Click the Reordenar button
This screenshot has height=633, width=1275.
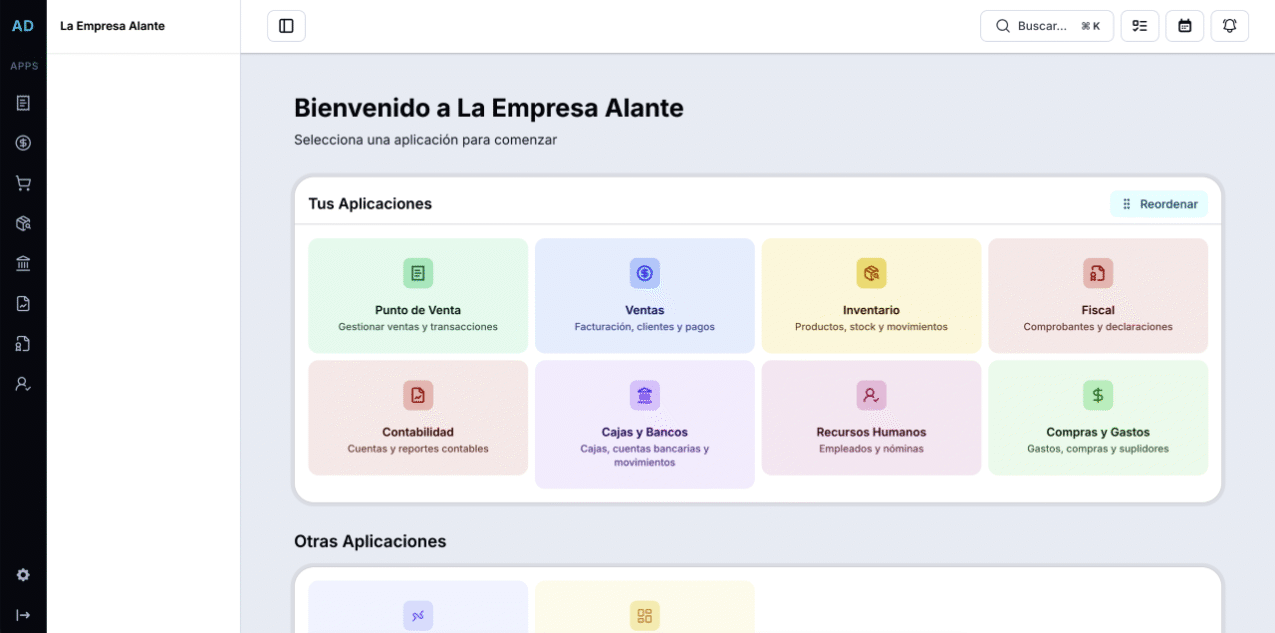pyautogui.click(x=1158, y=203)
